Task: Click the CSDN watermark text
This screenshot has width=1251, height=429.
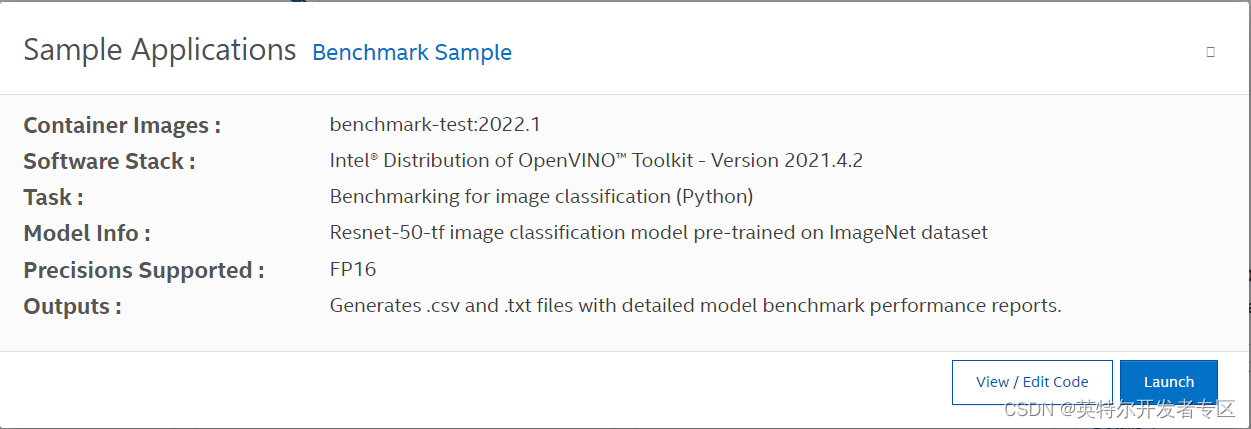Action: (x=1029, y=409)
